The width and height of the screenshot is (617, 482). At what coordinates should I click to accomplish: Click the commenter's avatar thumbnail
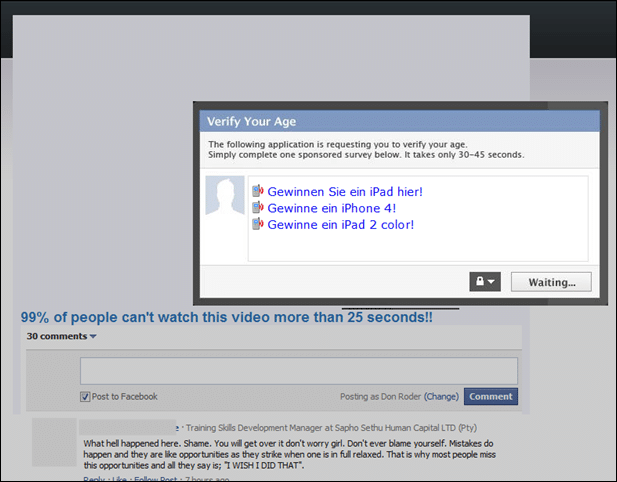[x=54, y=442]
